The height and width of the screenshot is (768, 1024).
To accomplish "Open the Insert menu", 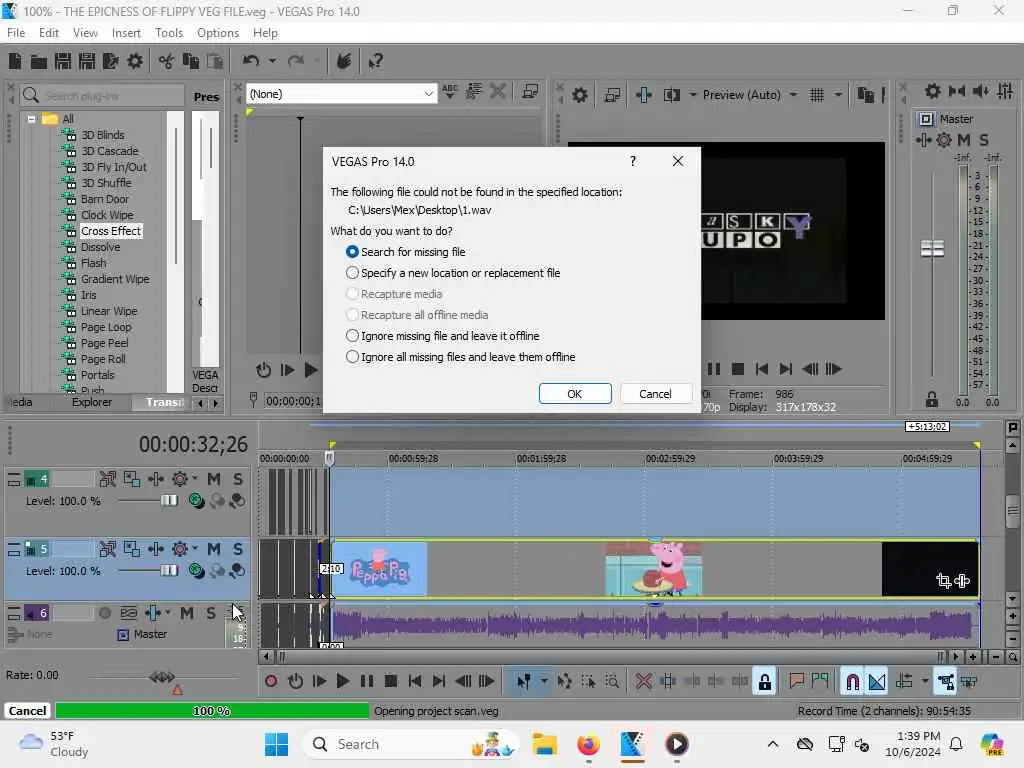I will [x=126, y=33].
